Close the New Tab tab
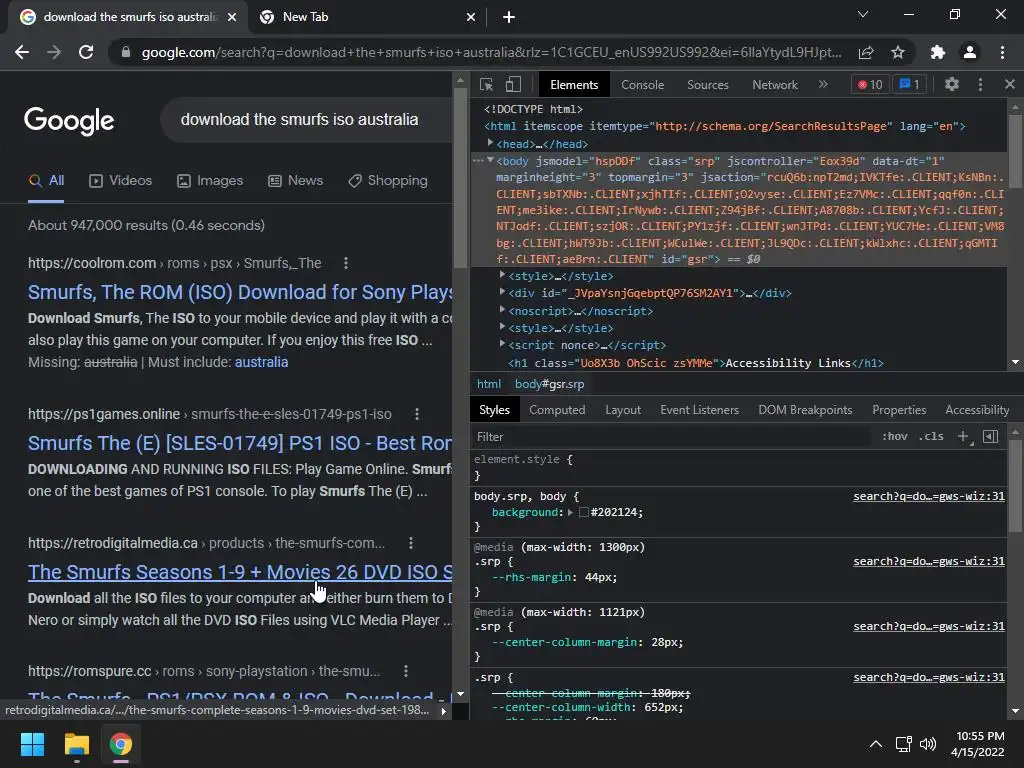Screen dimensions: 1024x768 coord(471,17)
